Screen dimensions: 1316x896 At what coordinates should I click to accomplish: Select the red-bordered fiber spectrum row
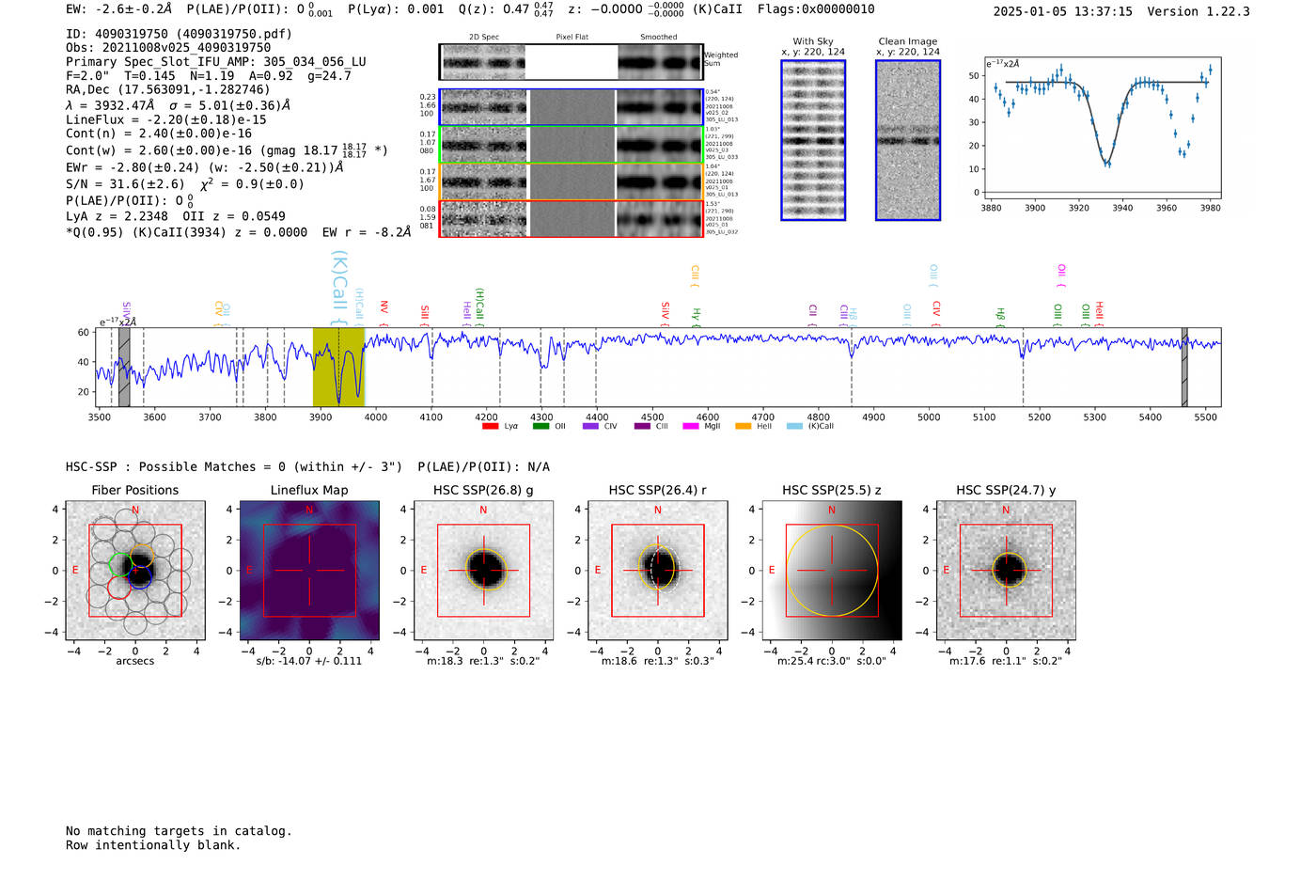click(x=572, y=218)
